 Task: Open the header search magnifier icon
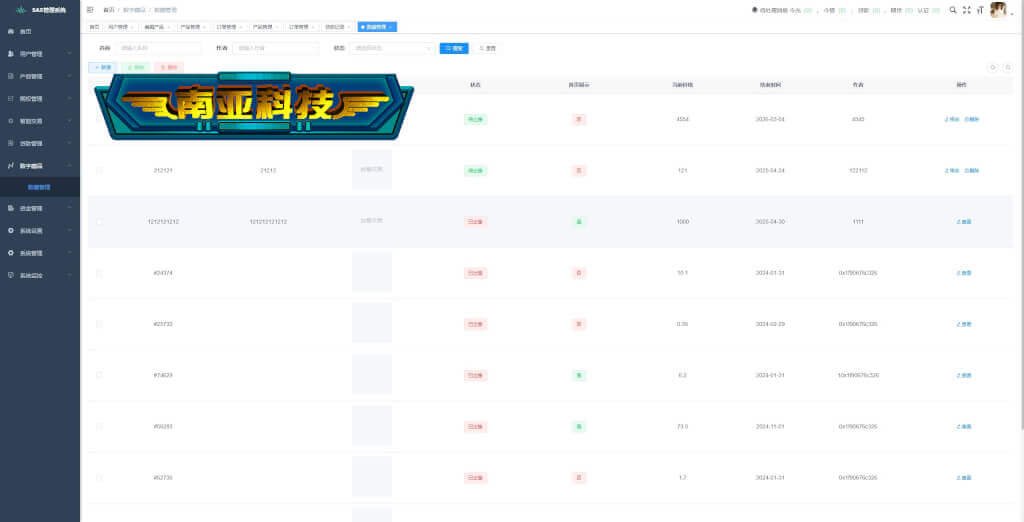point(953,10)
